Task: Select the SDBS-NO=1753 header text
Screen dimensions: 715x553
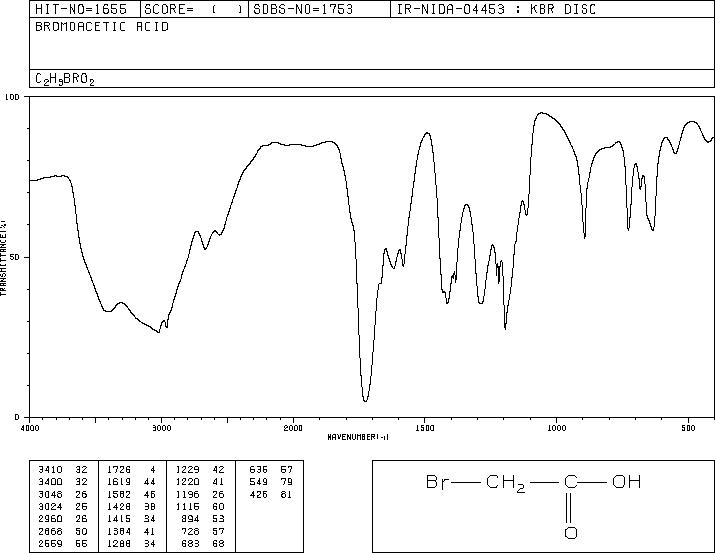Action: pos(303,9)
